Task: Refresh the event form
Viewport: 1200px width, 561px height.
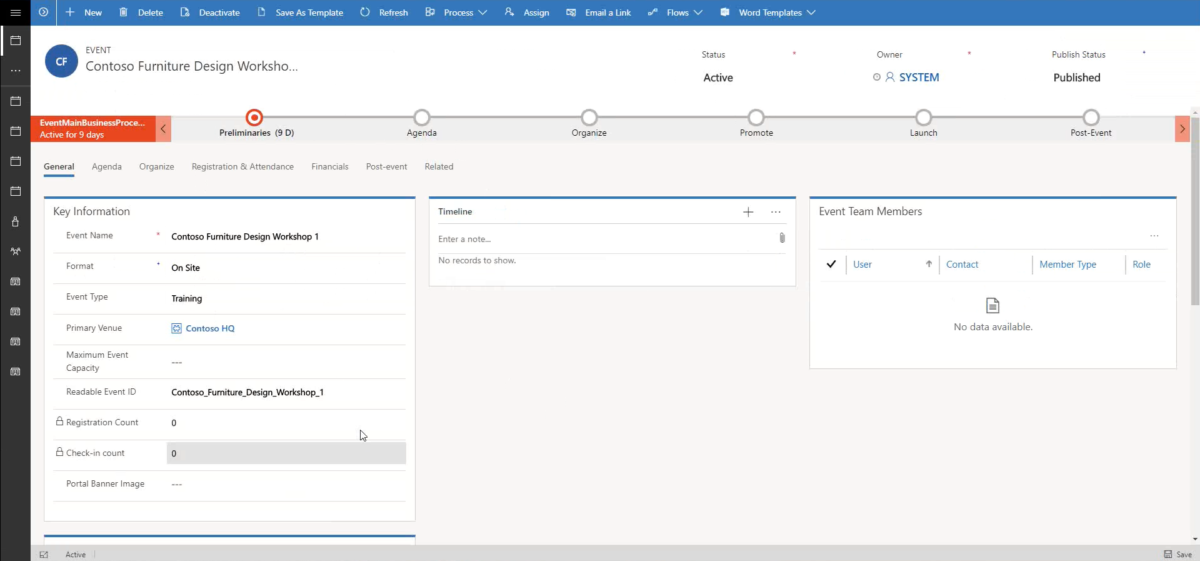Action: pyautogui.click(x=384, y=12)
